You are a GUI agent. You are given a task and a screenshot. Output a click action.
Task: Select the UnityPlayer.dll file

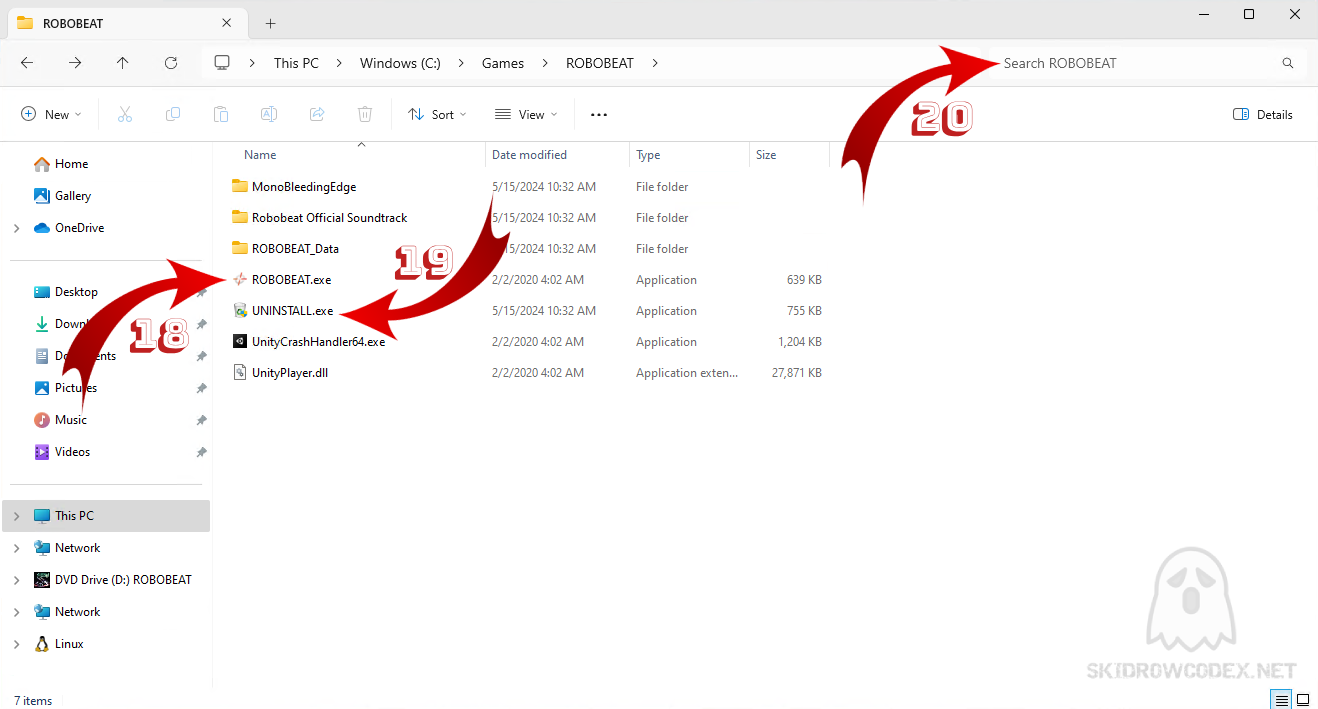[x=290, y=373]
